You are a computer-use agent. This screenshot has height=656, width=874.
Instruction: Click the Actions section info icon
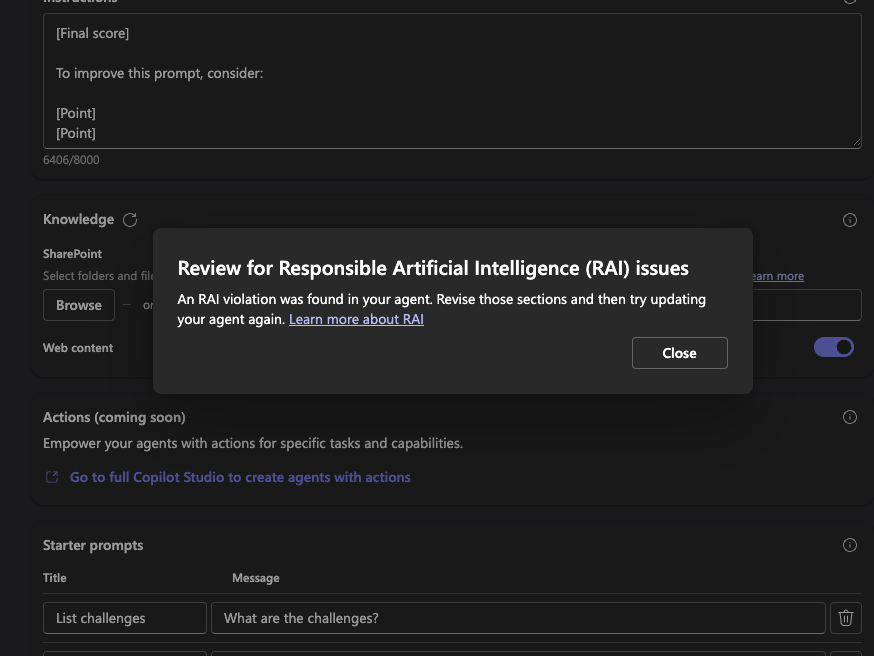coord(849,417)
